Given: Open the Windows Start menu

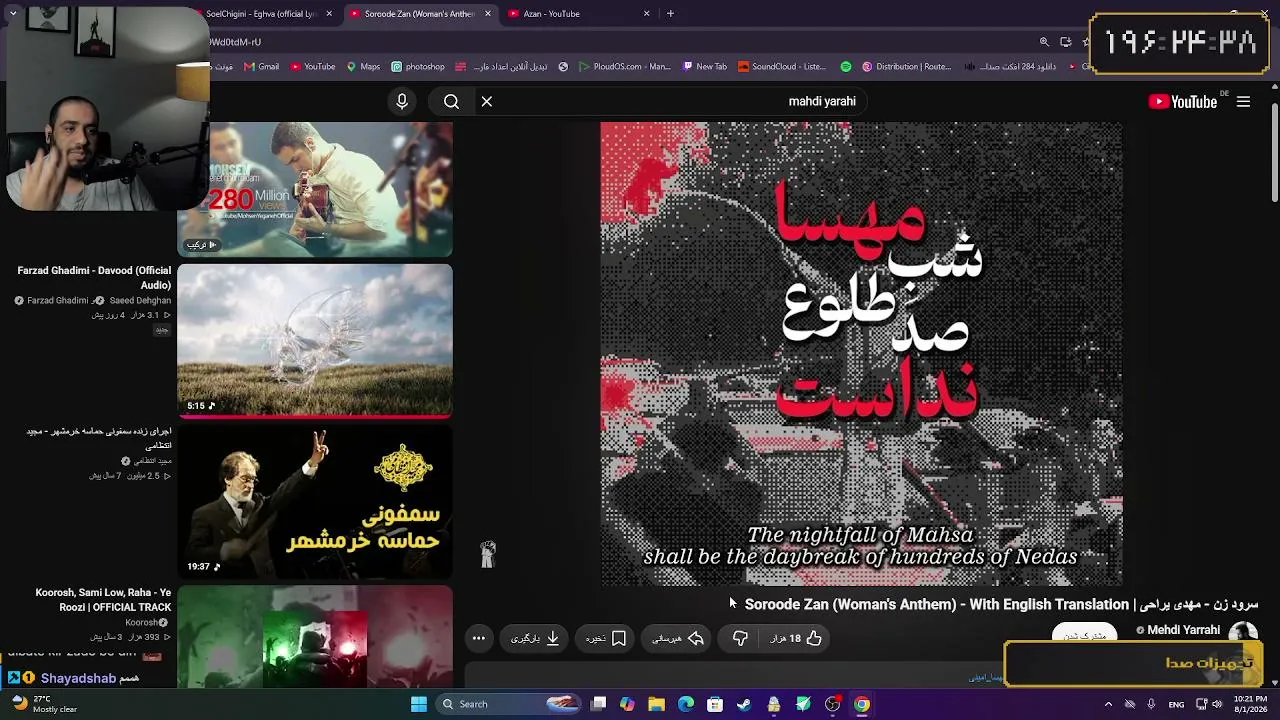Looking at the screenshot, I should pyautogui.click(x=419, y=704).
